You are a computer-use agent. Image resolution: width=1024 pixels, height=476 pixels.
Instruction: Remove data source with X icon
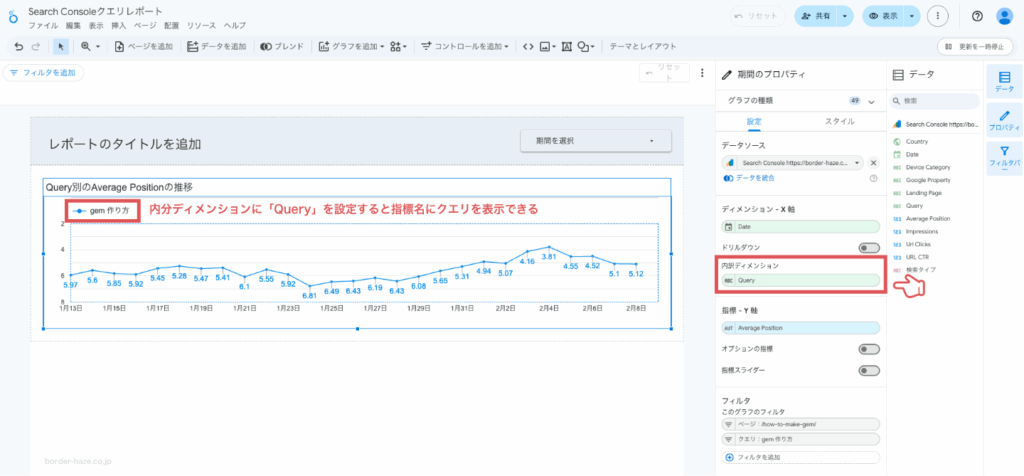tap(874, 163)
